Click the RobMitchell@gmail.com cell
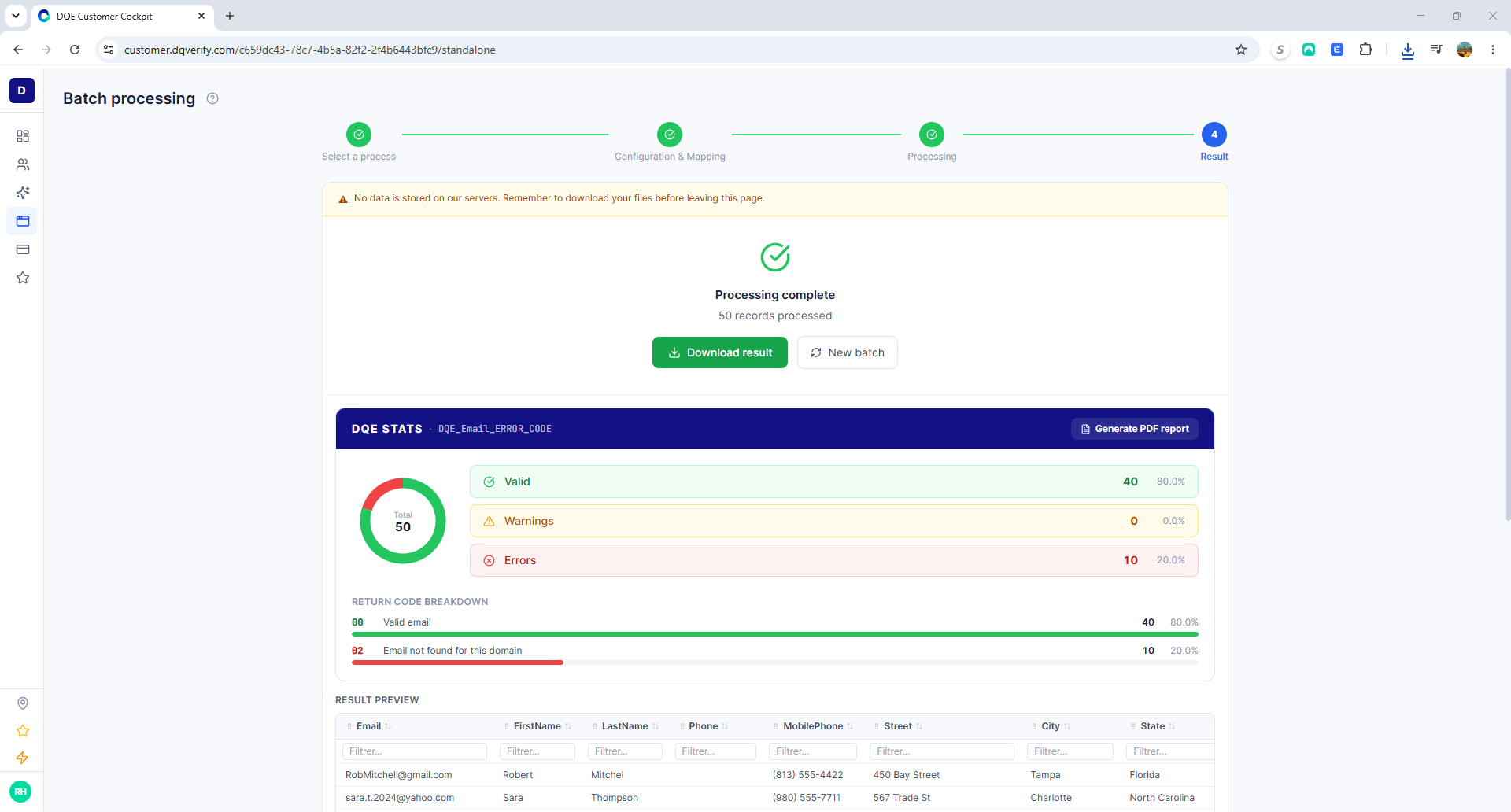 [x=399, y=775]
